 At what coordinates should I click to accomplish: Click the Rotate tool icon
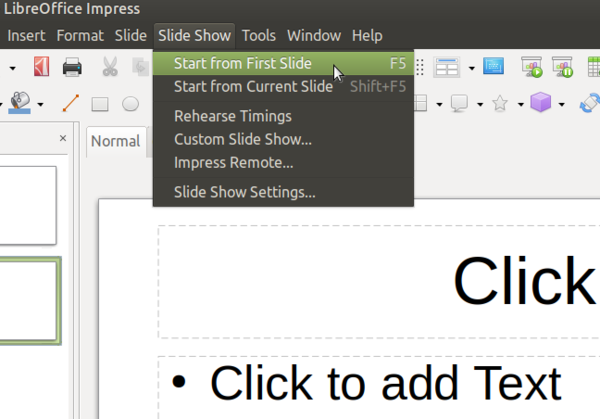(590, 103)
